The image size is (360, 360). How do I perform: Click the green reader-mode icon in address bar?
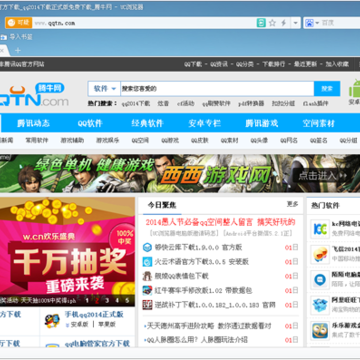click(x=261, y=23)
